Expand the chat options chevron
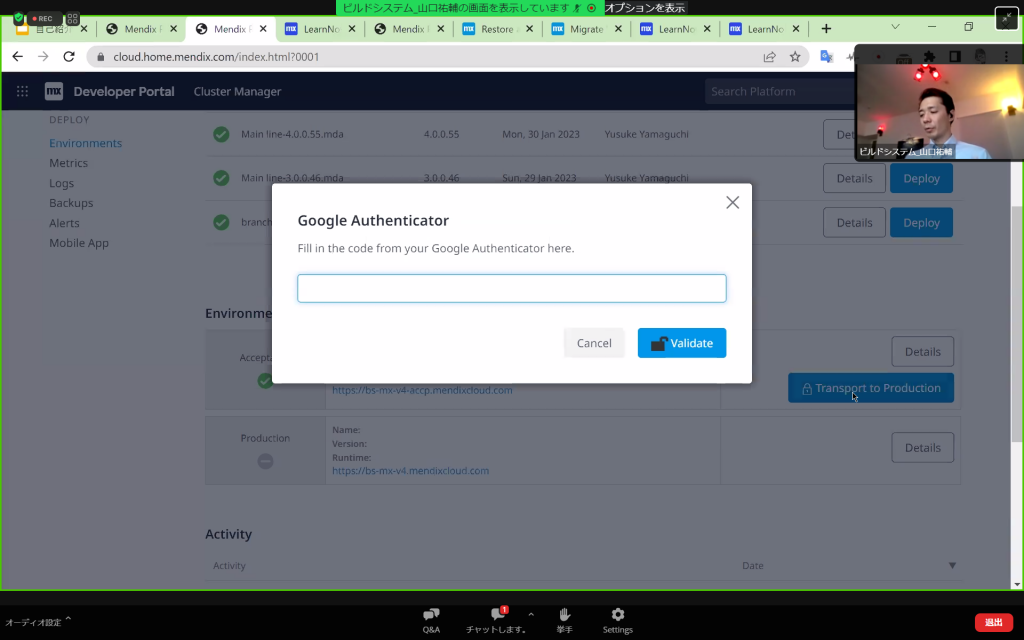1024x640 pixels. [531, 614]
